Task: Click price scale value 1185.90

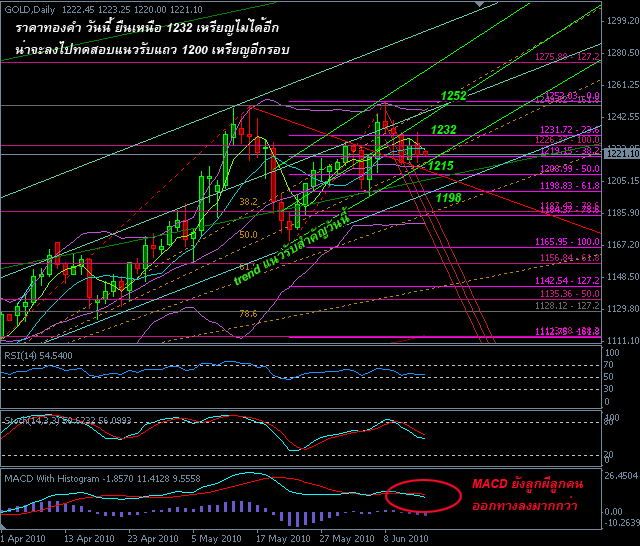Action: click(x=623, y=213)
